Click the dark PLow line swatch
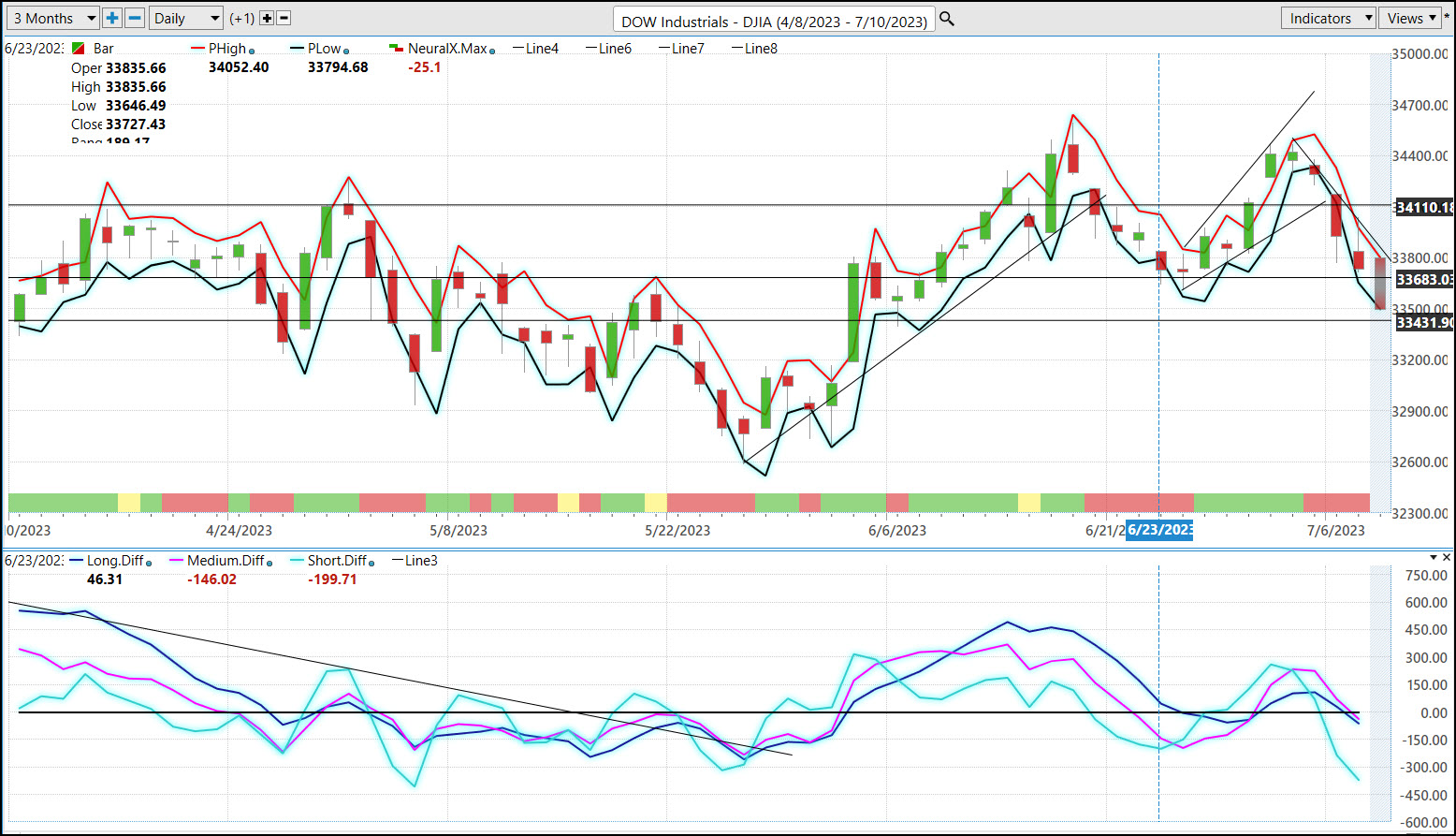The width and height of the screenshot is (1456, 836). click(297, 49)
